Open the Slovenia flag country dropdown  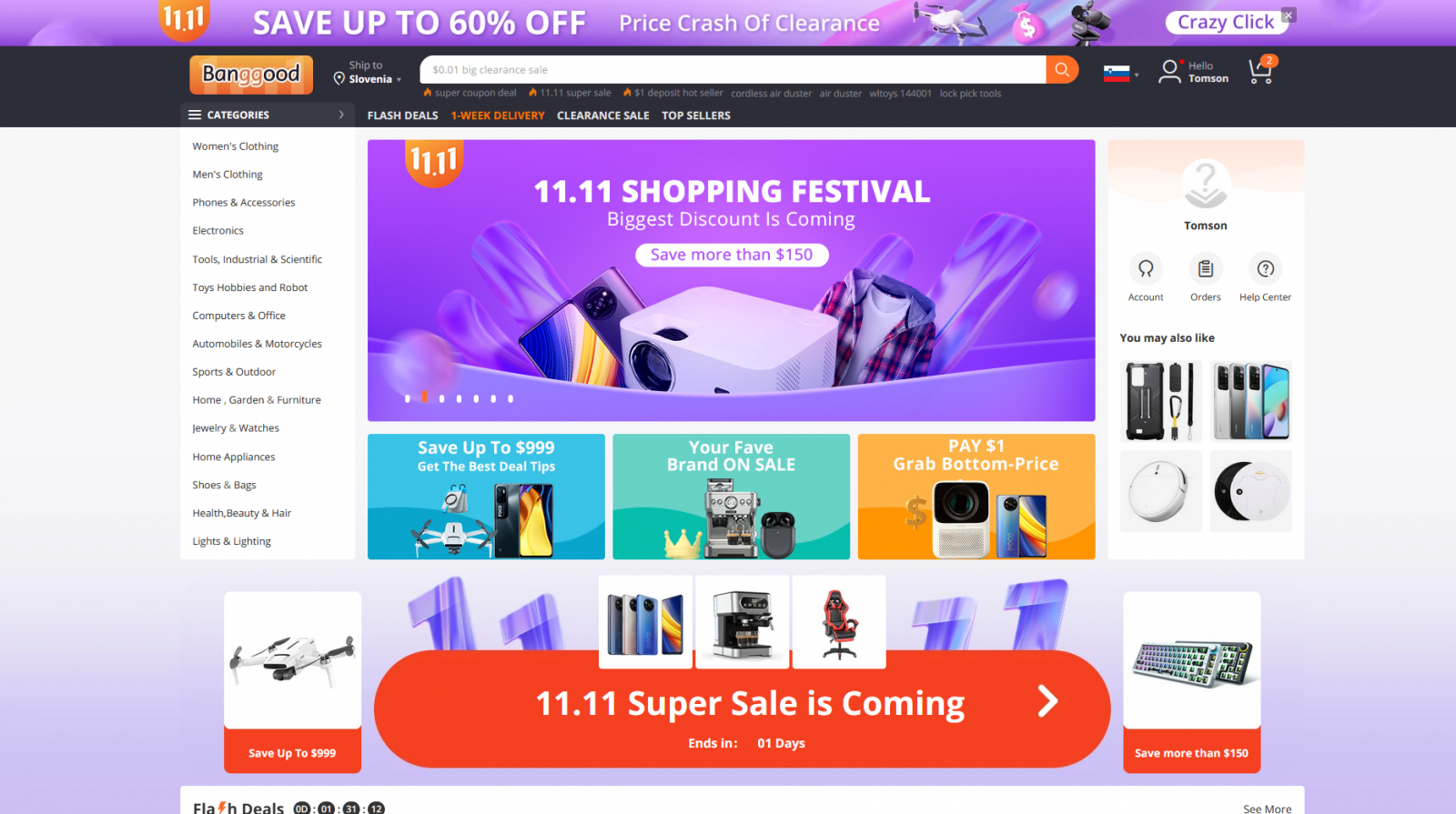coord(1121,74)
